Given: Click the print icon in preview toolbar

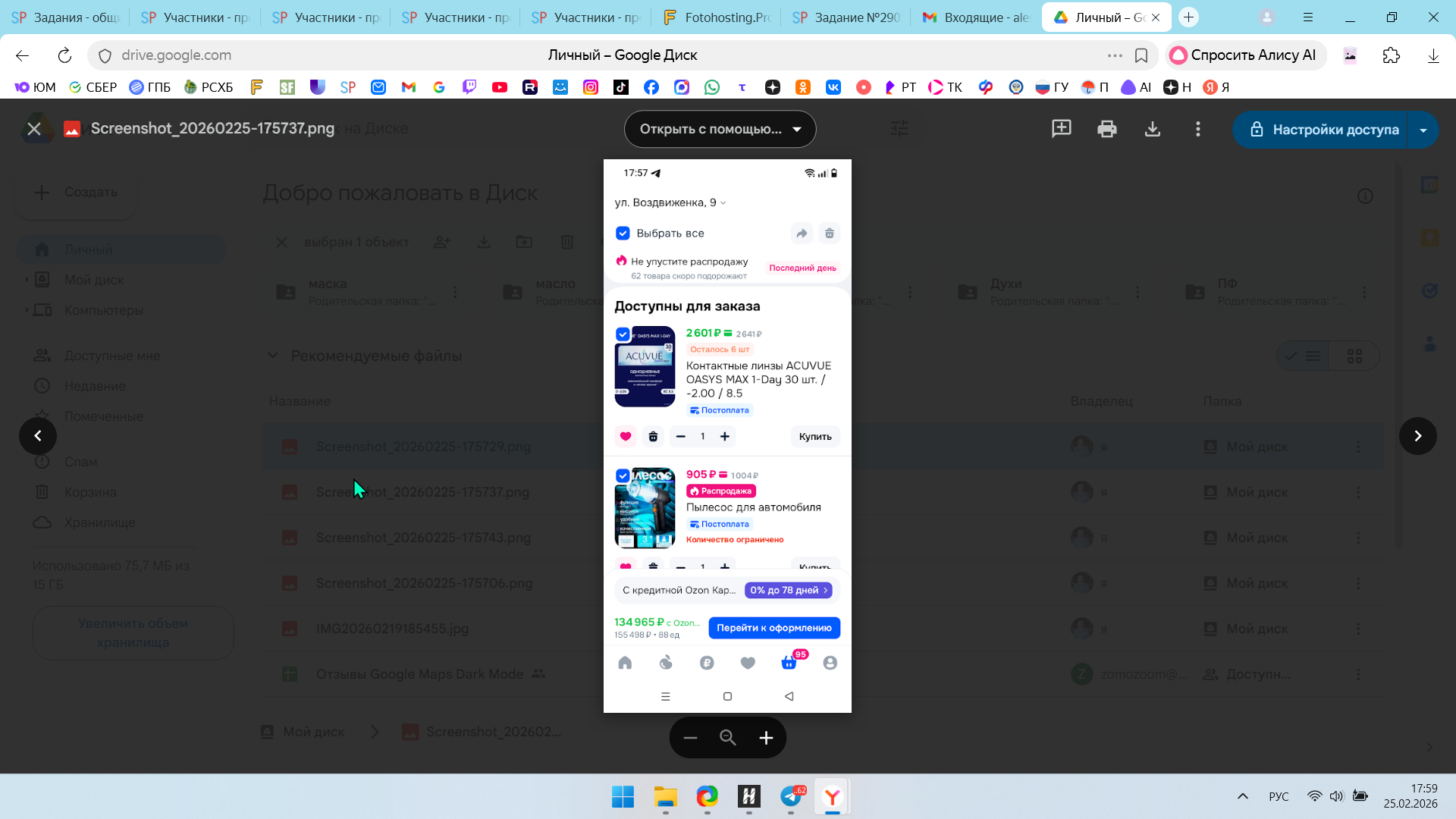Looking at the screenshot, I should (1106, 129).
